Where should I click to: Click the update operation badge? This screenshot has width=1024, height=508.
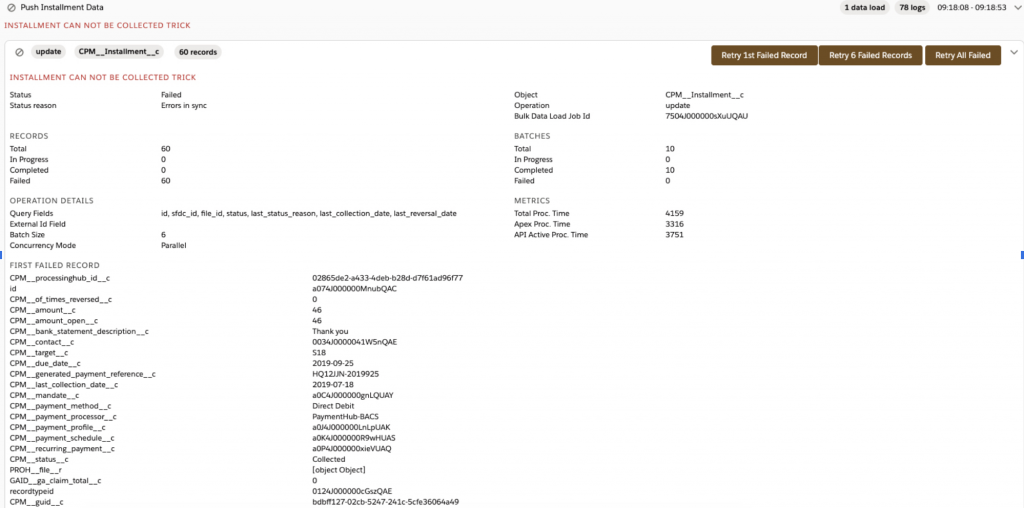(48, 52)
